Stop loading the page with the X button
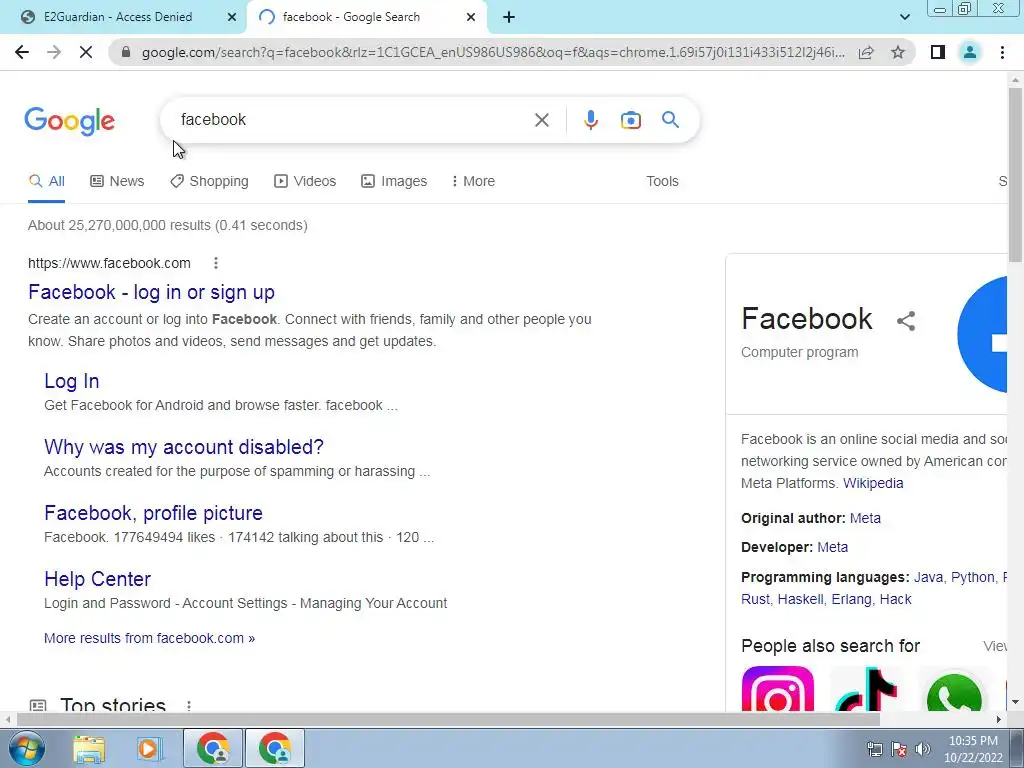1024x768 pixels. pos(86,52)
